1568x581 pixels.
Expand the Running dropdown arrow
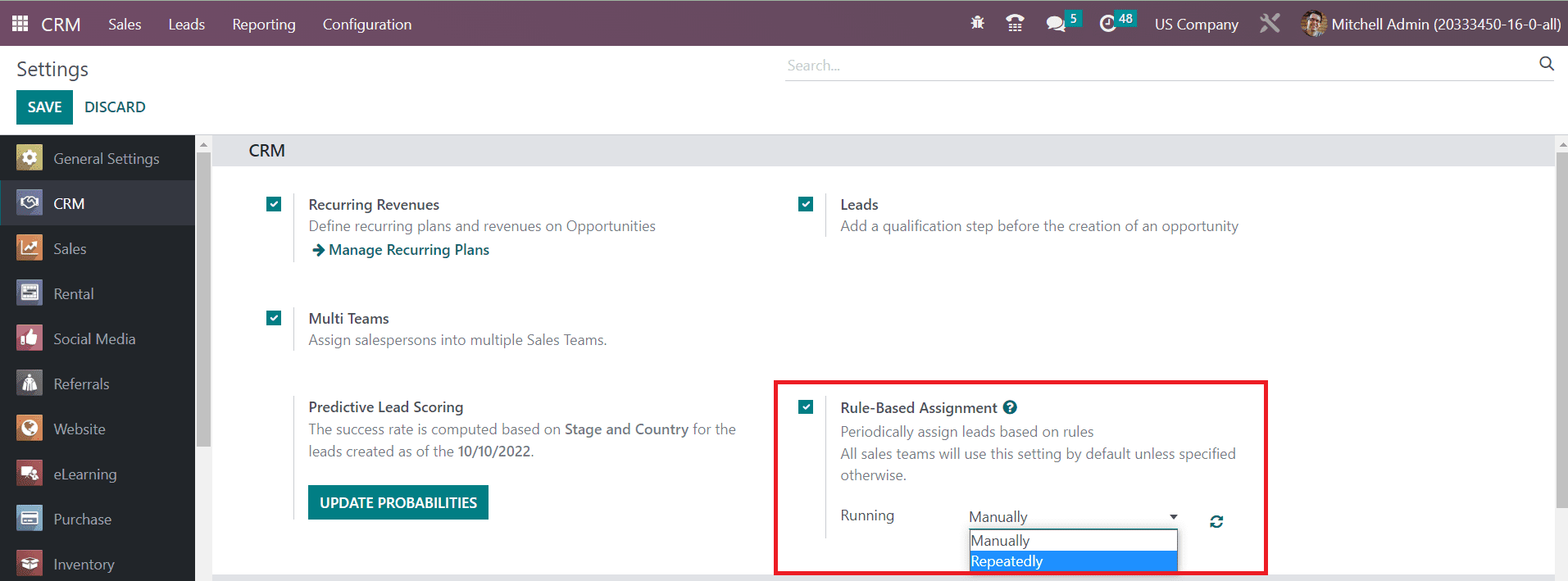tap(1173, 517)
